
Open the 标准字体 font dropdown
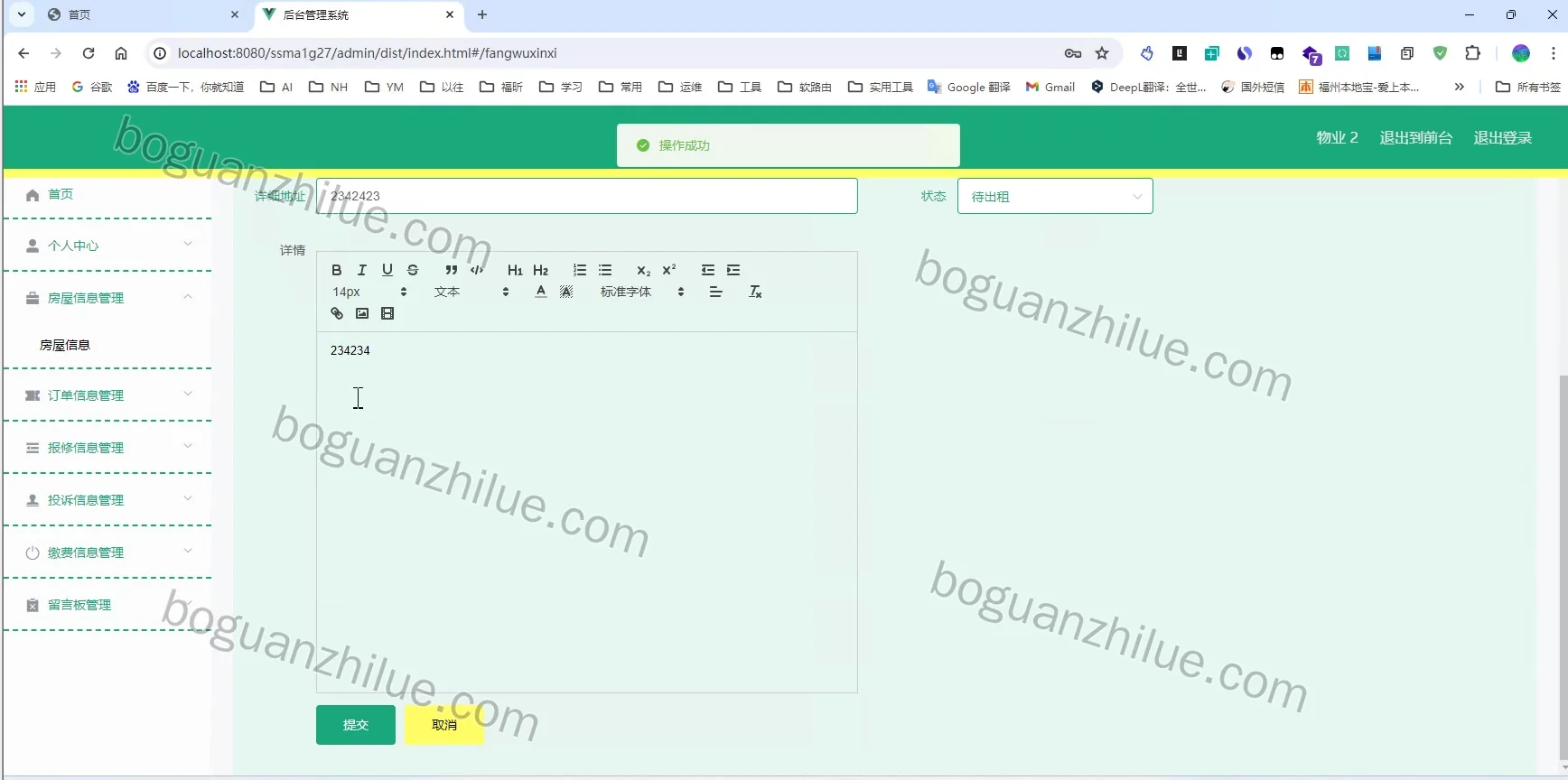pos(642,292)
